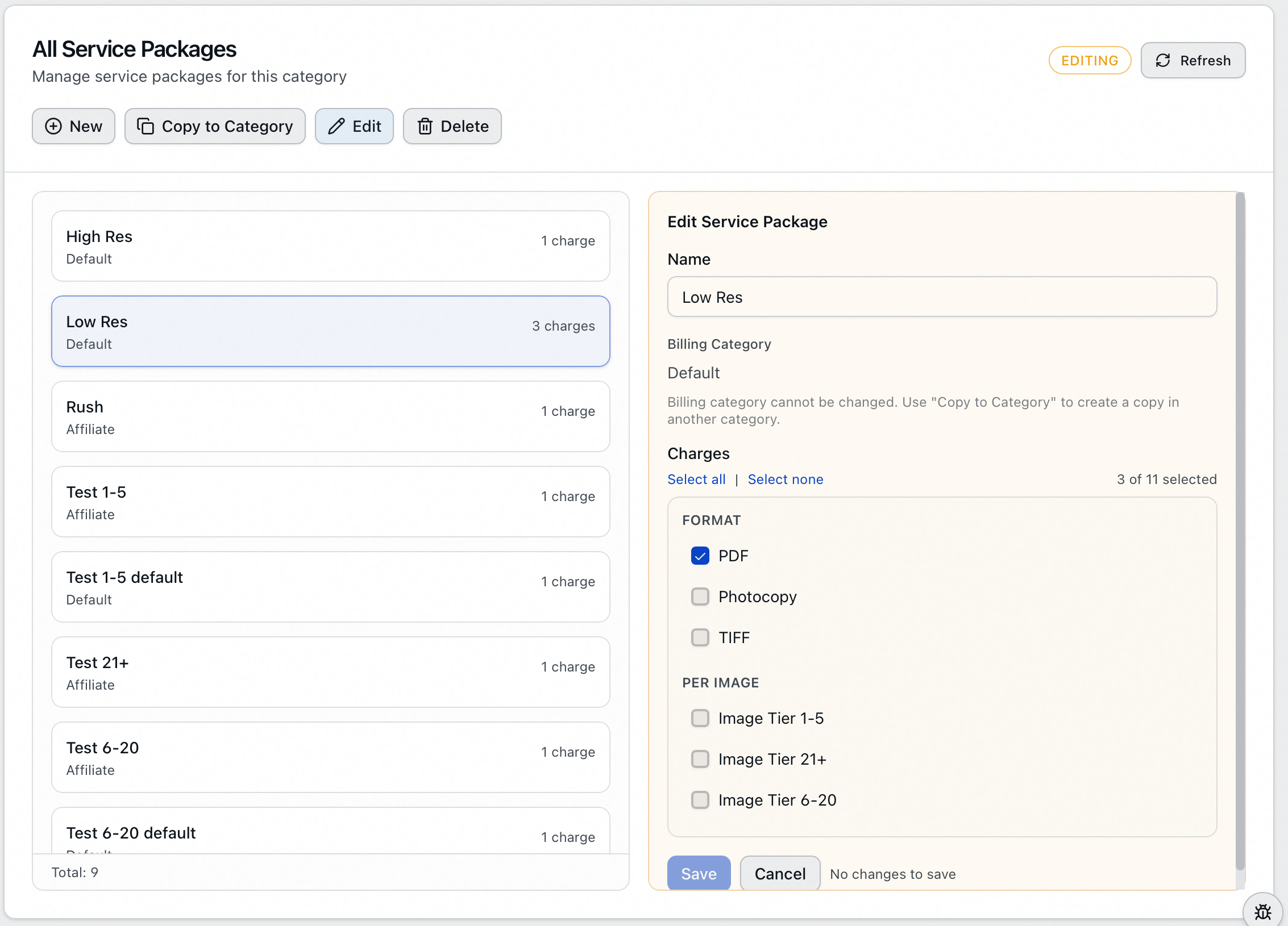Click the PER IMAGE group label
The width and height of the screenshot is (1288, 926).
point(720,683)
